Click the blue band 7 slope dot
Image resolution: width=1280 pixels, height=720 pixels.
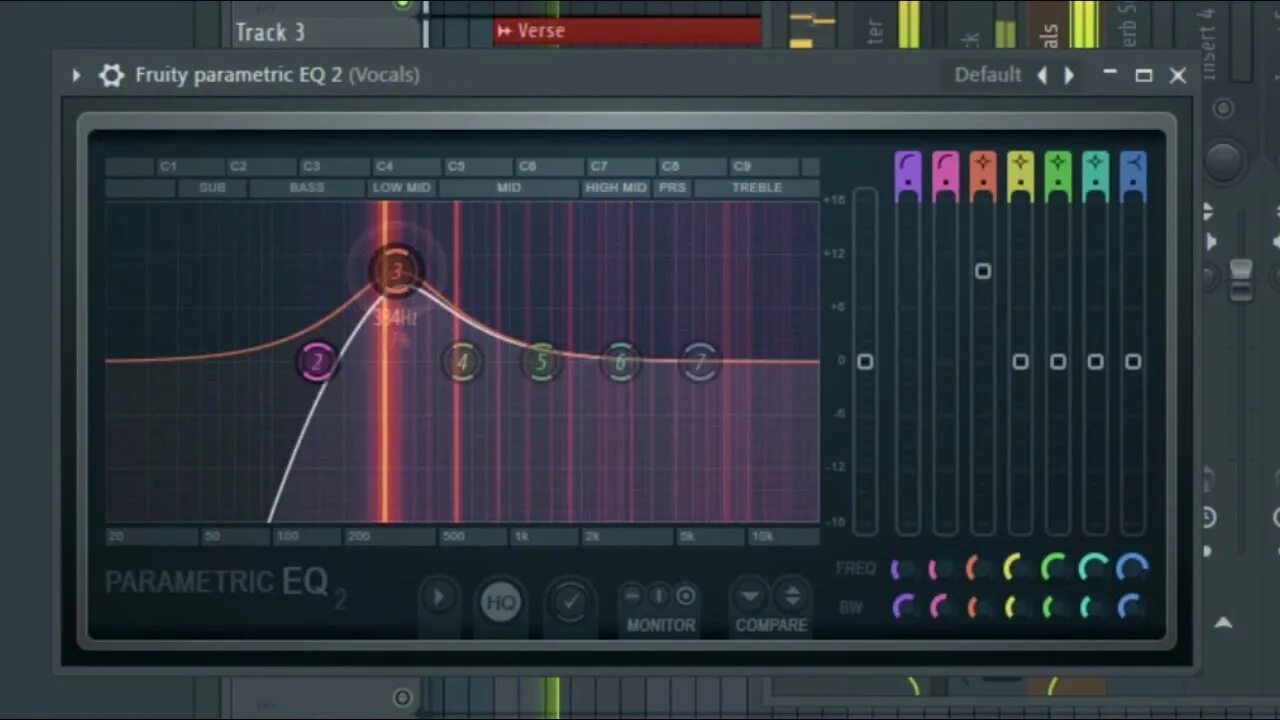[1133, 184]
